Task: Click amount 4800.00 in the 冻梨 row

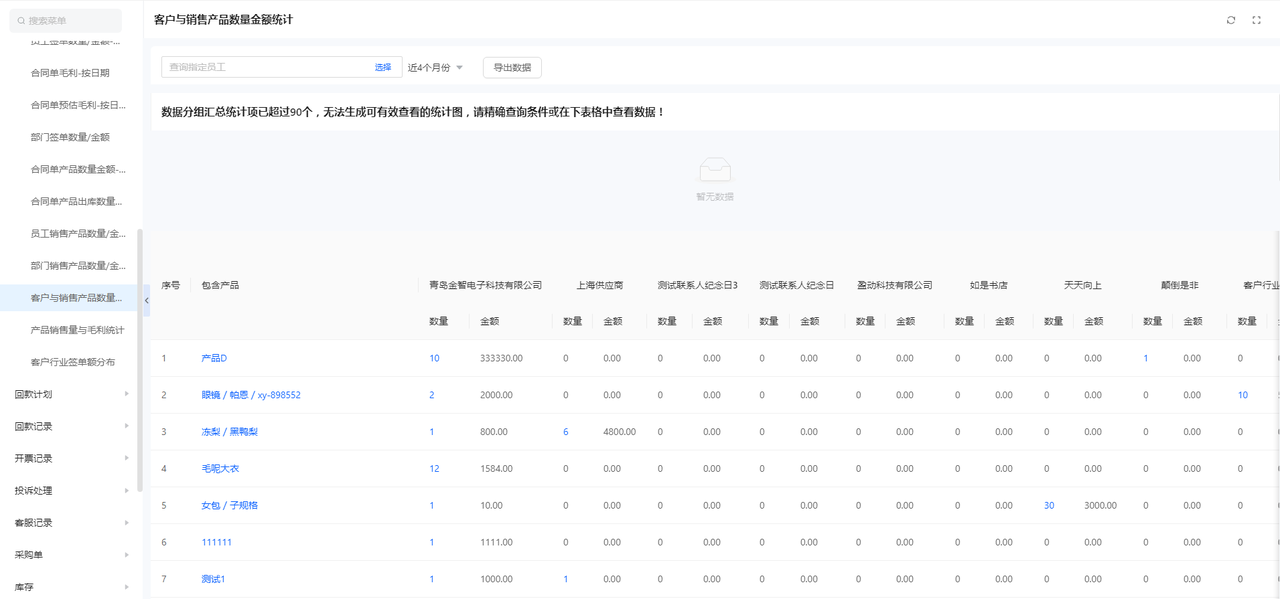Action: click(x=620, y=432)
